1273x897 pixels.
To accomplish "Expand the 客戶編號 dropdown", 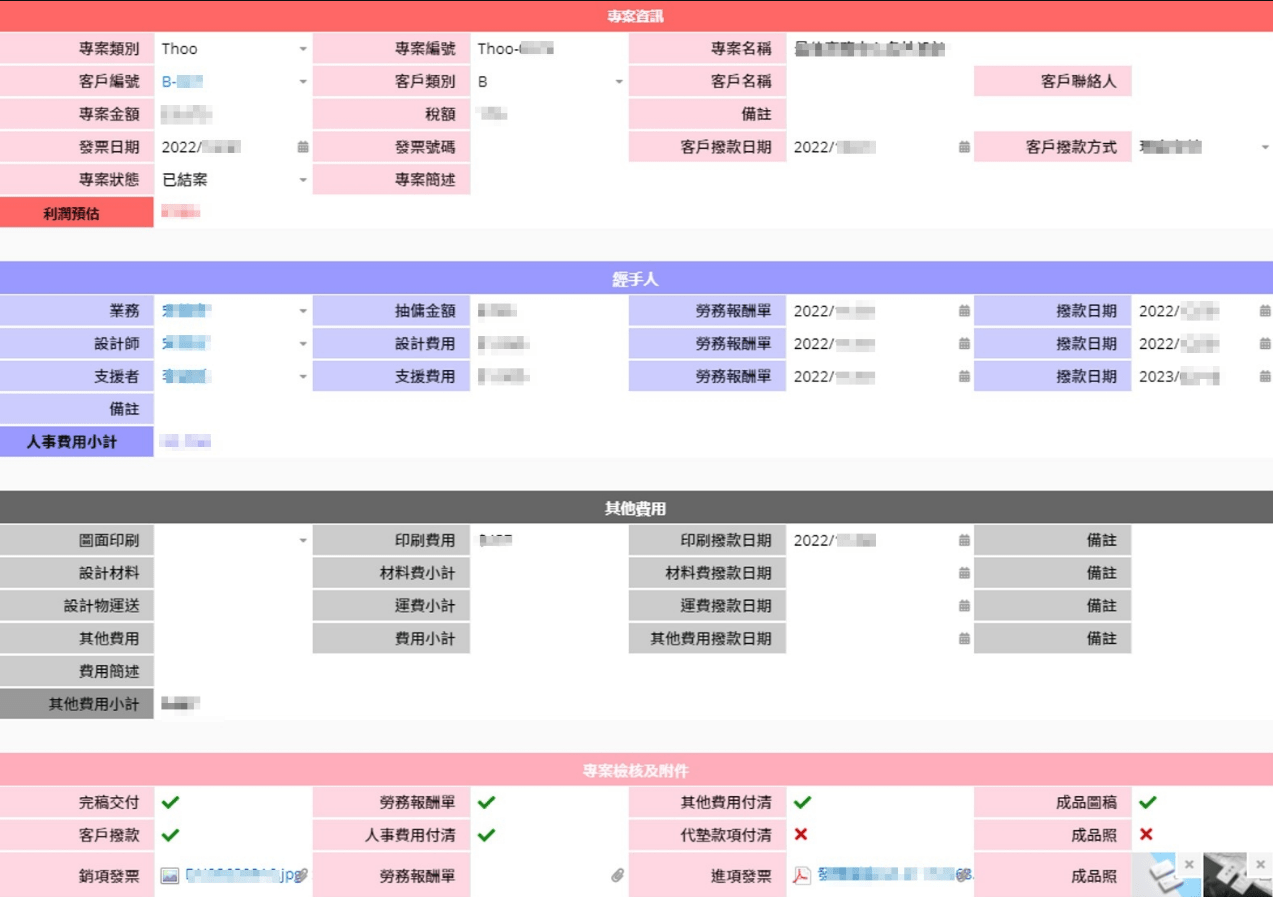I will point(303,82).
